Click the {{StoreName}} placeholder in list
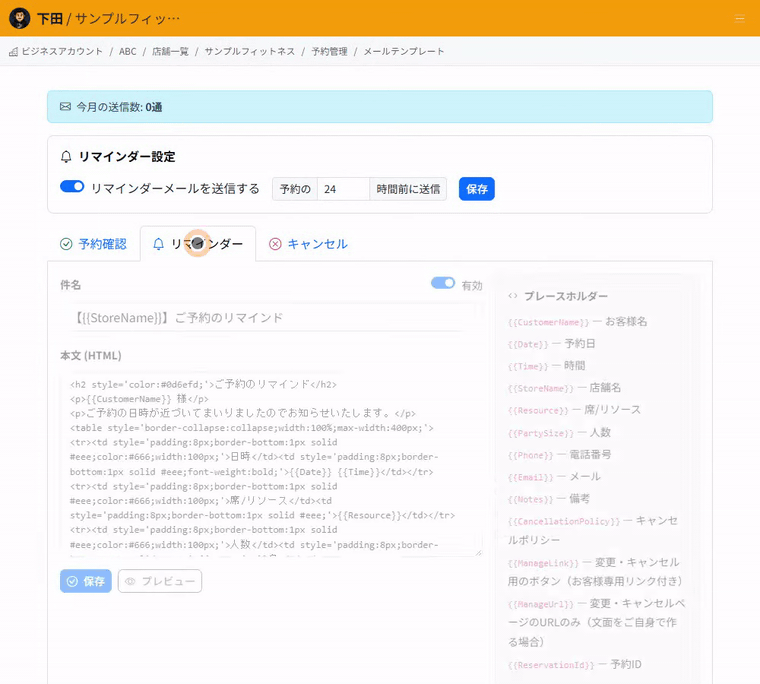The image size is (760, 684). pos(540,389)
